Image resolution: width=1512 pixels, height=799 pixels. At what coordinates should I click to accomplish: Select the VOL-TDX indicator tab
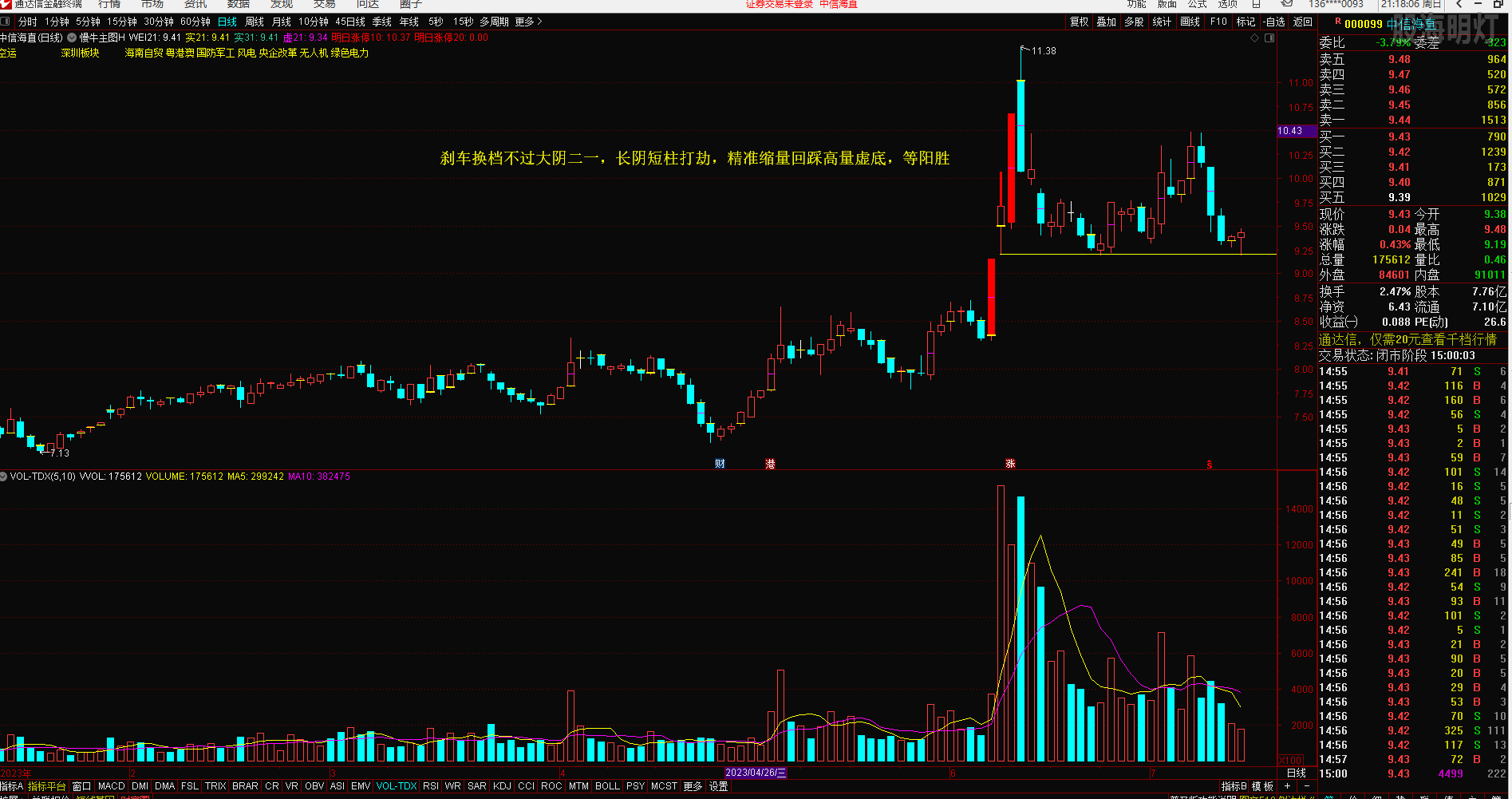tap(397, 786)
